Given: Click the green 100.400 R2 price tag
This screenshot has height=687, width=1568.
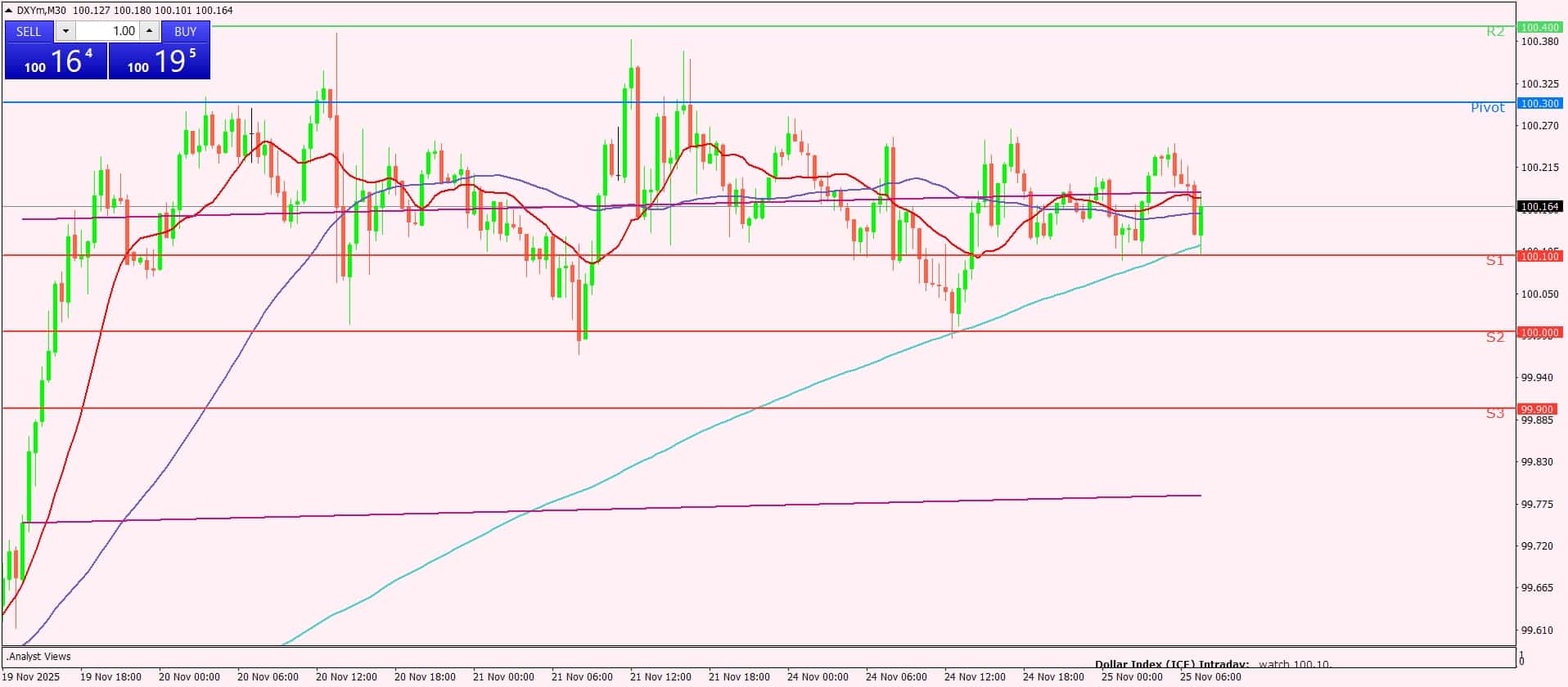Looking at the screenshot, I should [x=1539, y=27].
